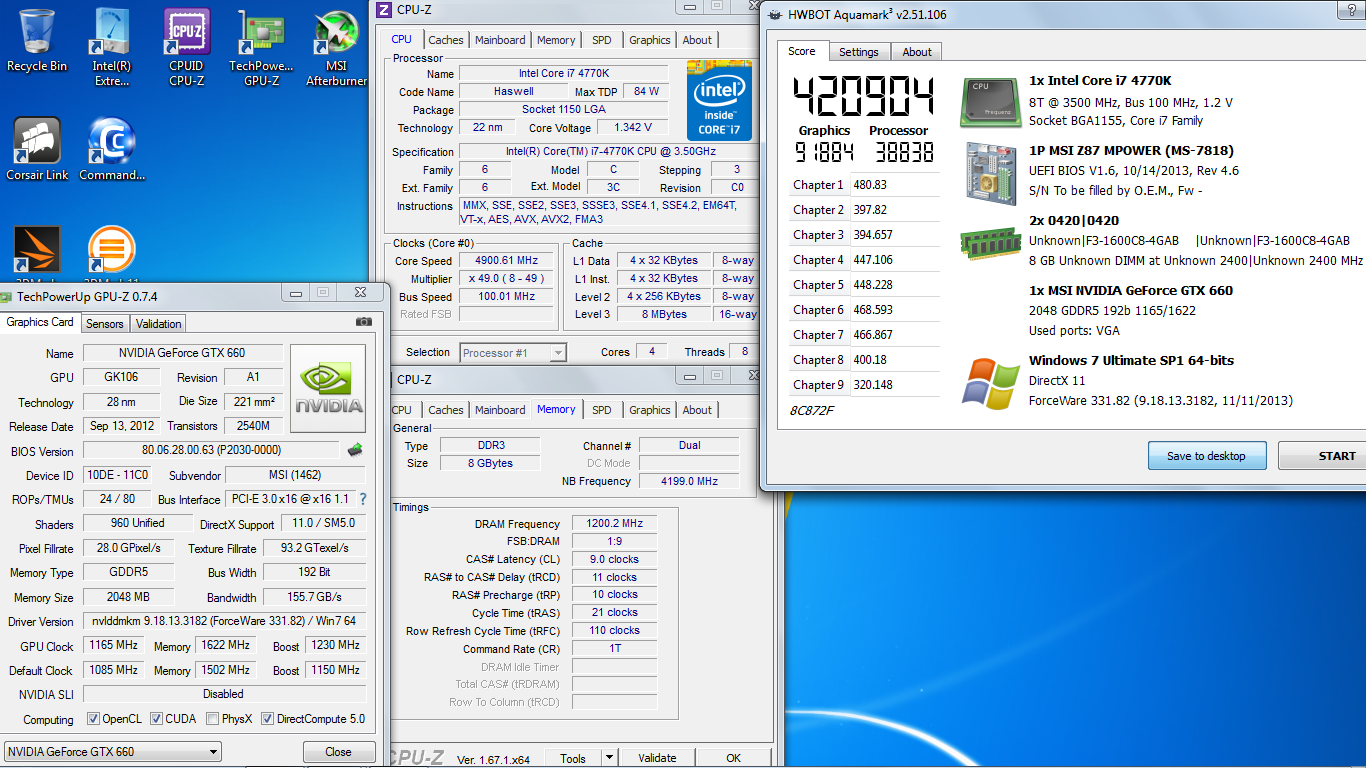Open CPUID CPU-Z desktop shortcut
This screenshot has height=768, width=1366.
[x=186, y=46]
